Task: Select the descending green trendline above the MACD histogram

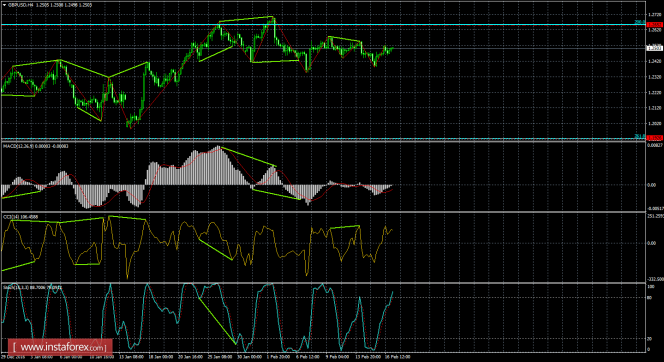Action: (x=249, y=156)
